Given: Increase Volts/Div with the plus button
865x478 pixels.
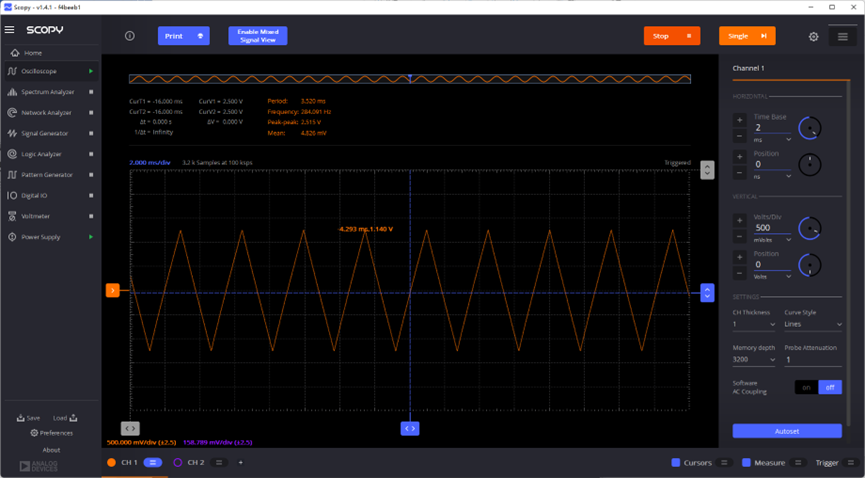Looking at the screenshot, I should click(740, 221).
